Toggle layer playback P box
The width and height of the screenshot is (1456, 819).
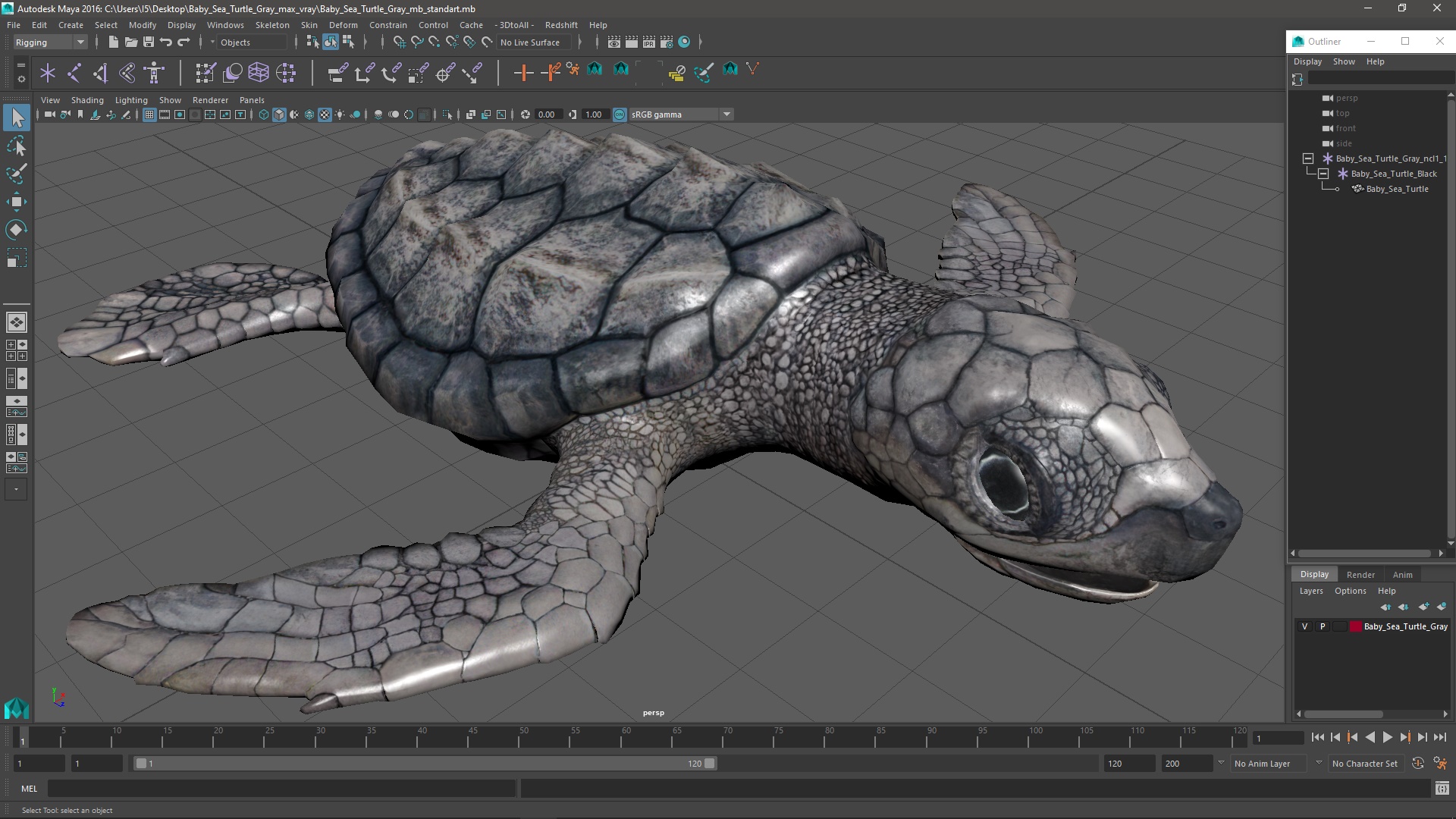[x=1323, y=626]
